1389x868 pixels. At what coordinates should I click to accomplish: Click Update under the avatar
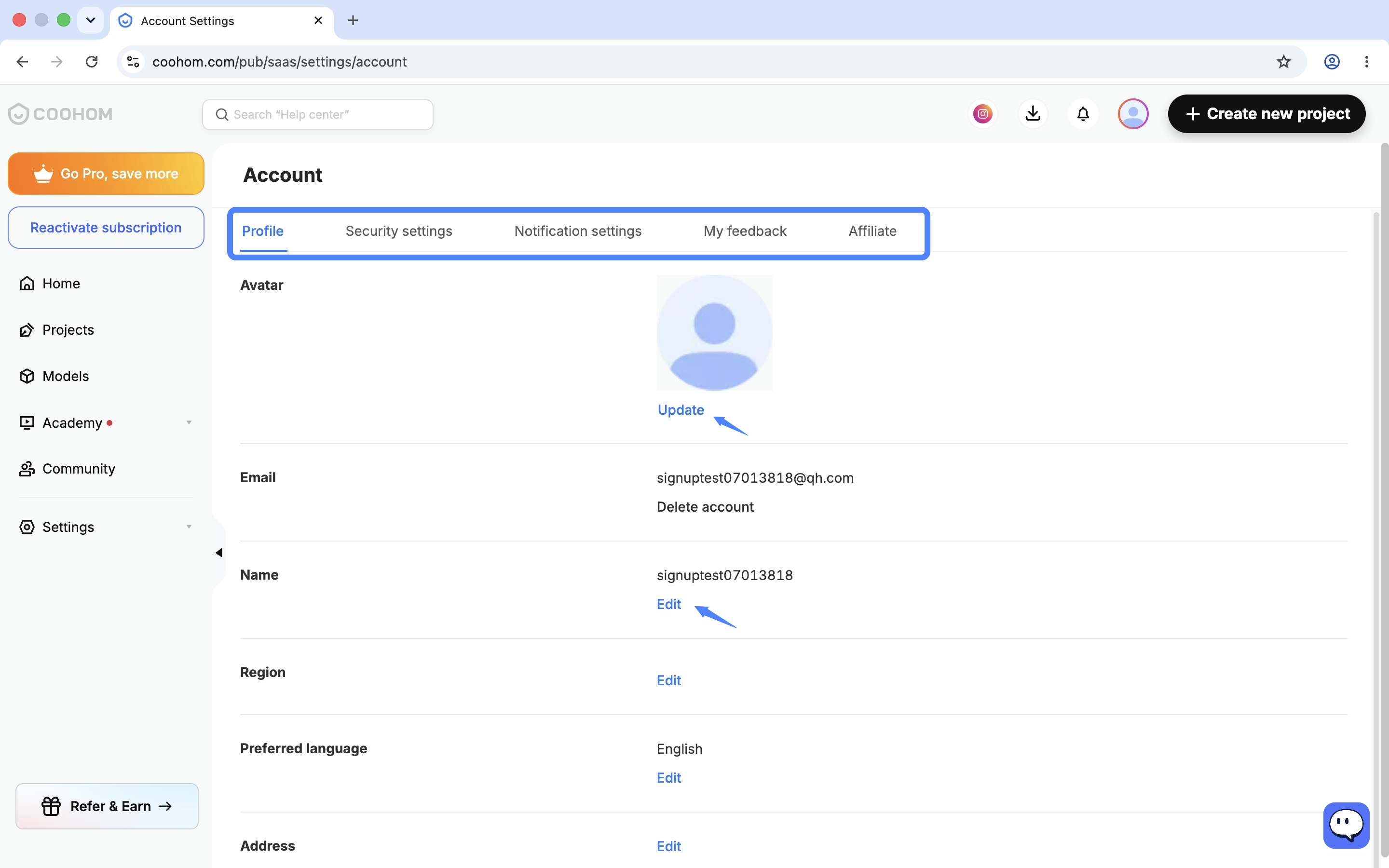[x=681, y=410]
